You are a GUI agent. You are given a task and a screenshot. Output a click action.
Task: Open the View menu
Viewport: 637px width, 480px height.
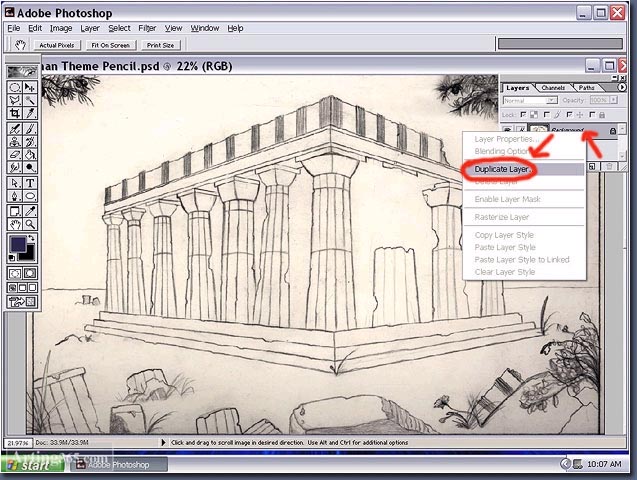coord(173,28)
